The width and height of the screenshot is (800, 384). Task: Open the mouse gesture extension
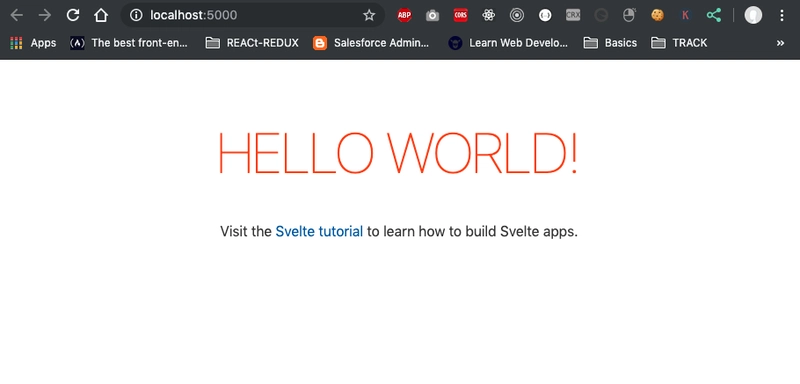pyautogui.click(x=630, y=15)
